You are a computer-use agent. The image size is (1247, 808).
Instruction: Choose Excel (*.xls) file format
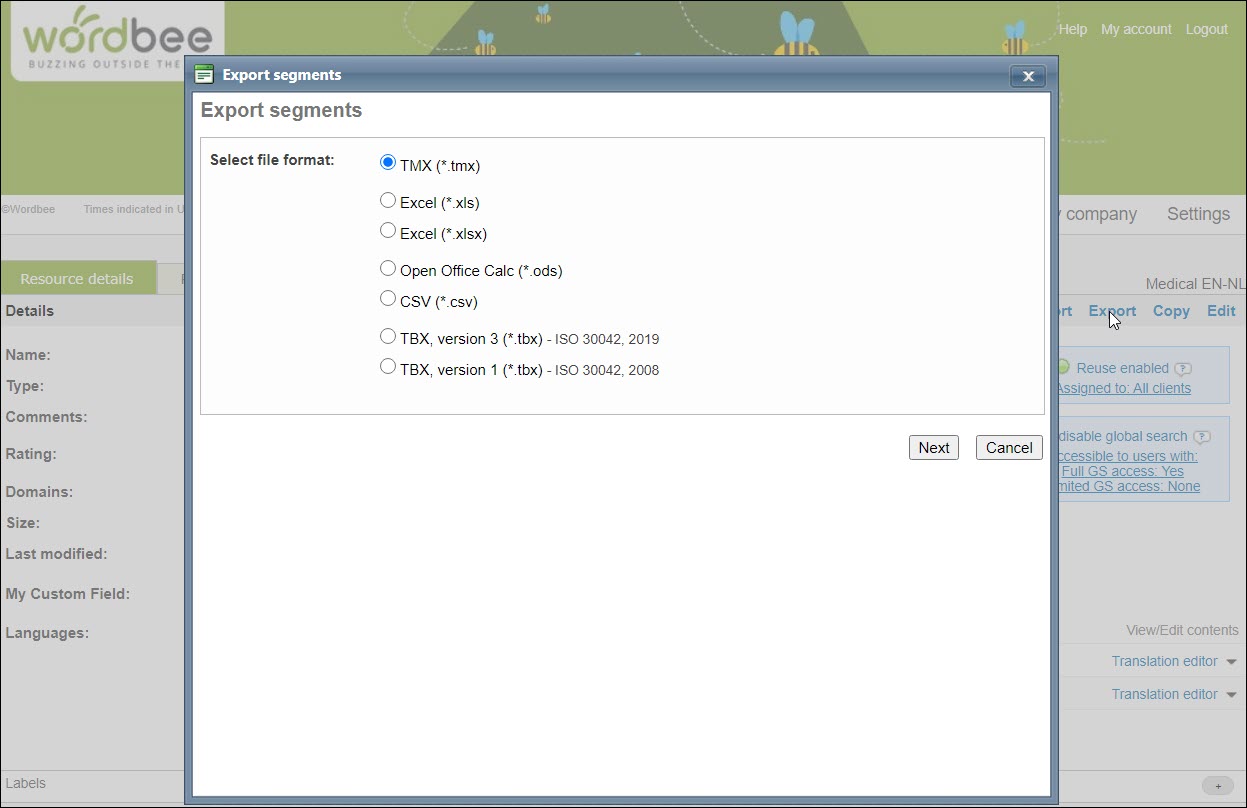(x=388, y=201)
